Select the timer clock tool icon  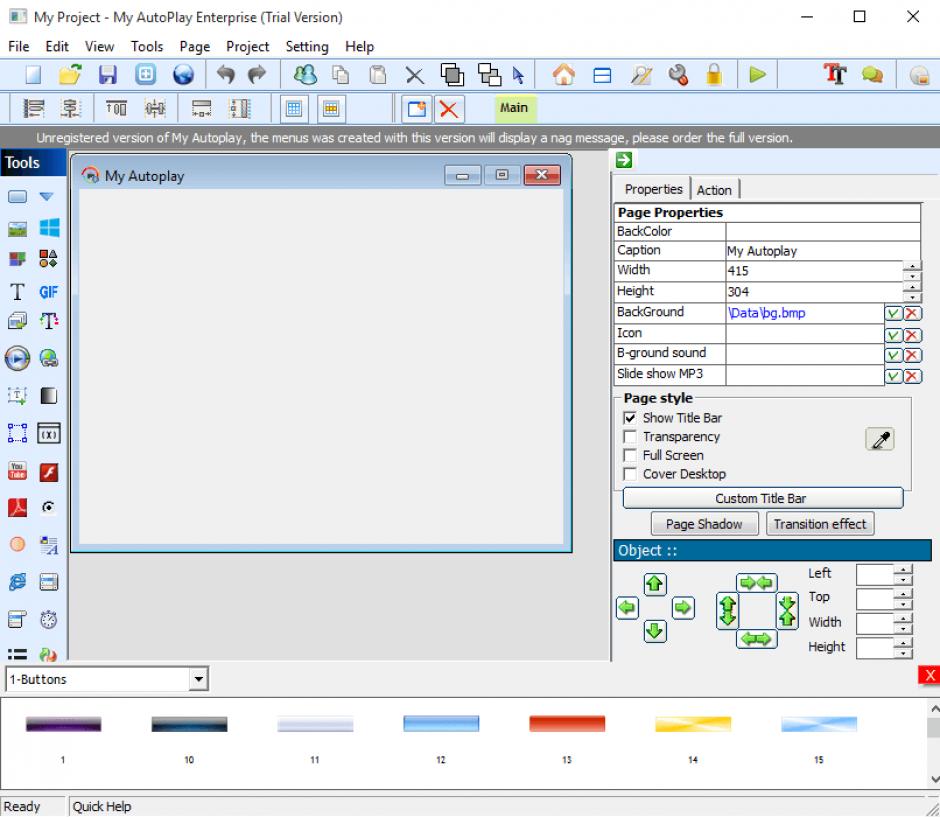click(x=49, y=619)
